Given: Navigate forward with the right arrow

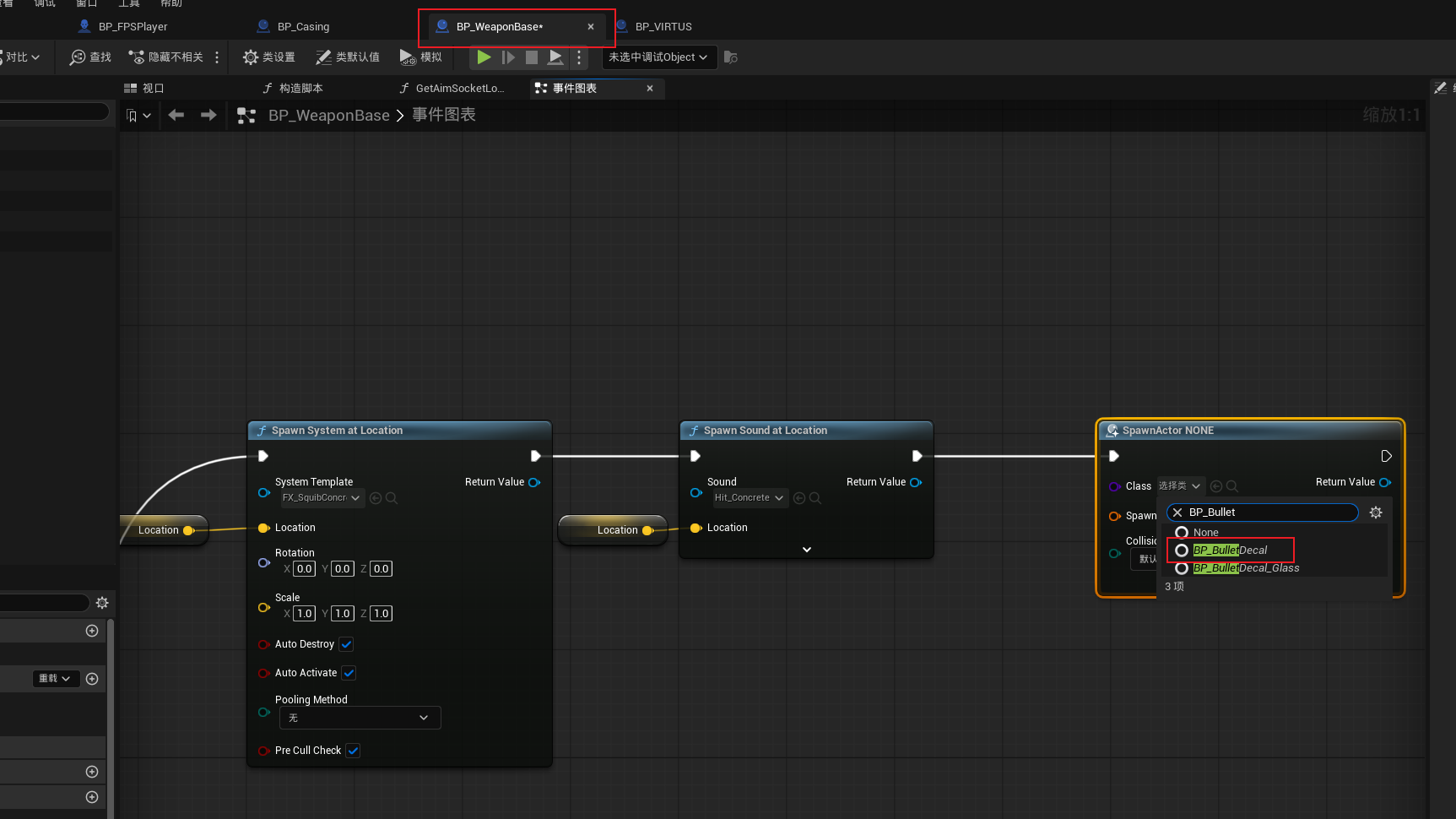Looking at the screenshot, I should 208,115.
